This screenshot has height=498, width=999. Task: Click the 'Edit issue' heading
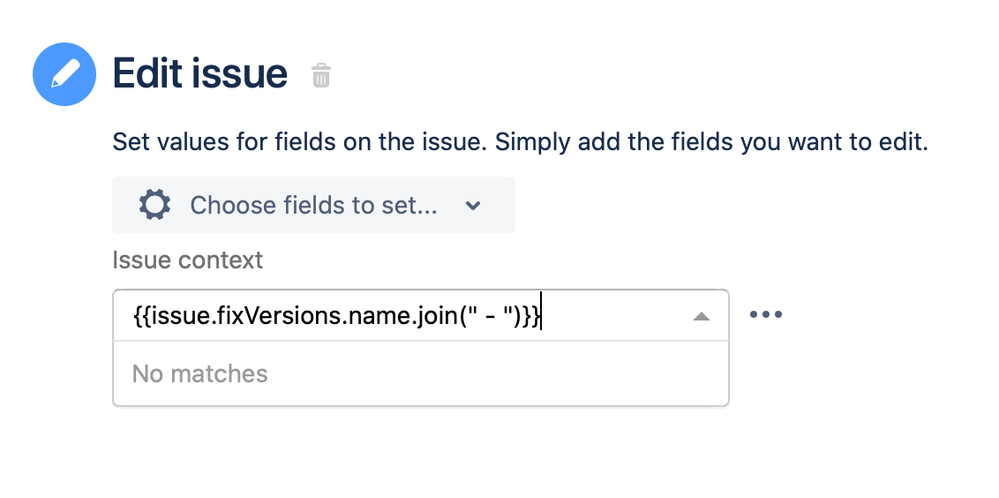click(x=200, y=73)
